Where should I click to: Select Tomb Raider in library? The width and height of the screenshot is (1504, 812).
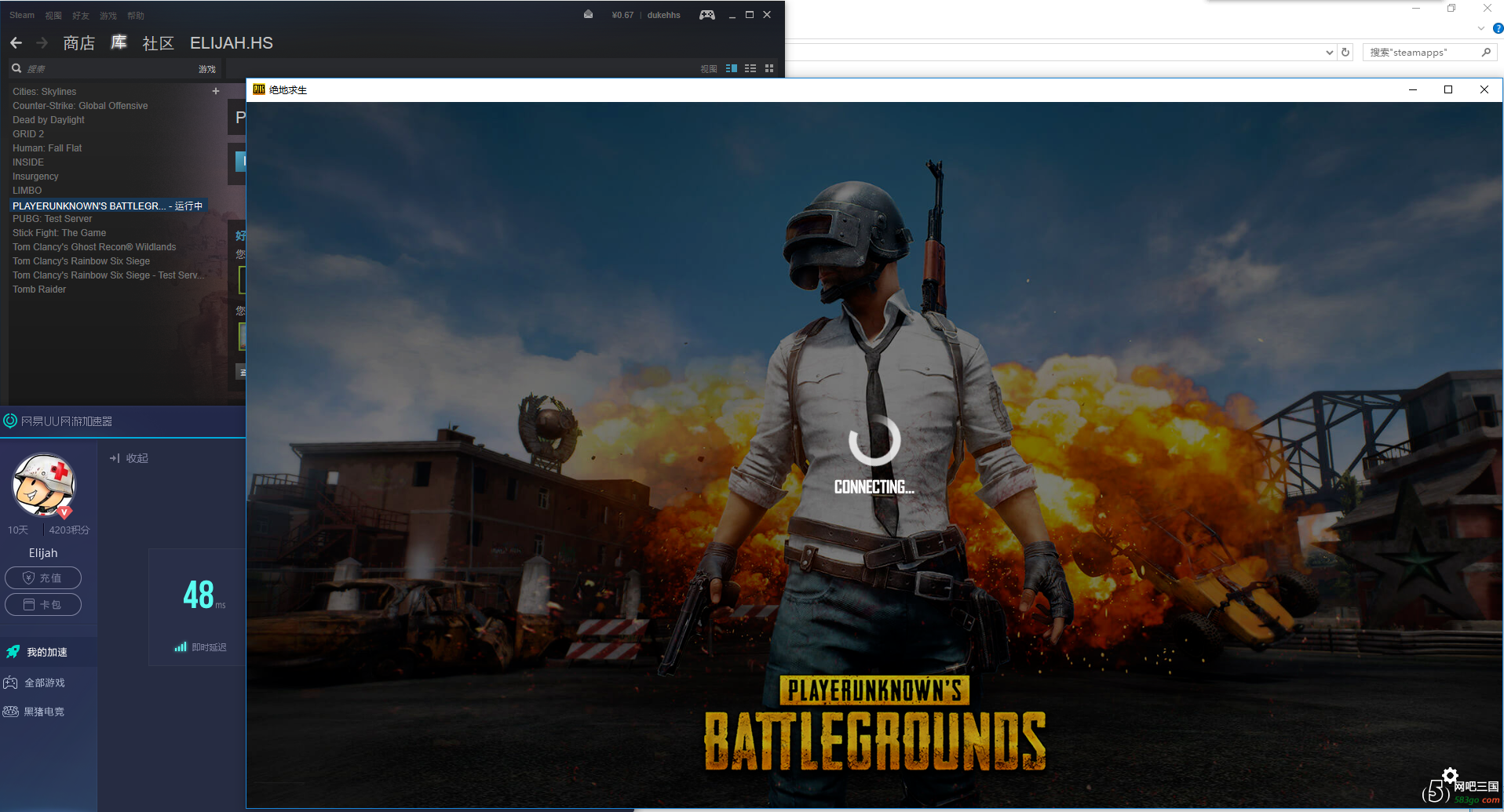(39, 289)
